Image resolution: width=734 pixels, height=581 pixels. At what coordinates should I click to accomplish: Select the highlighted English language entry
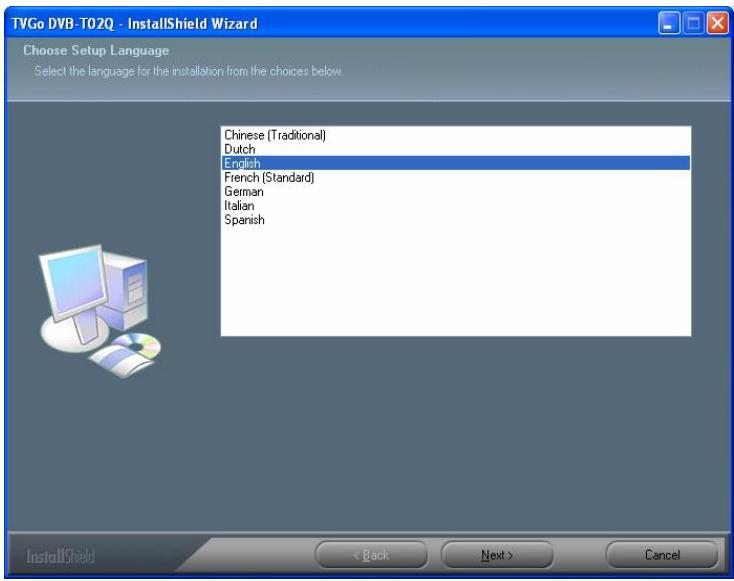(455, 163)
